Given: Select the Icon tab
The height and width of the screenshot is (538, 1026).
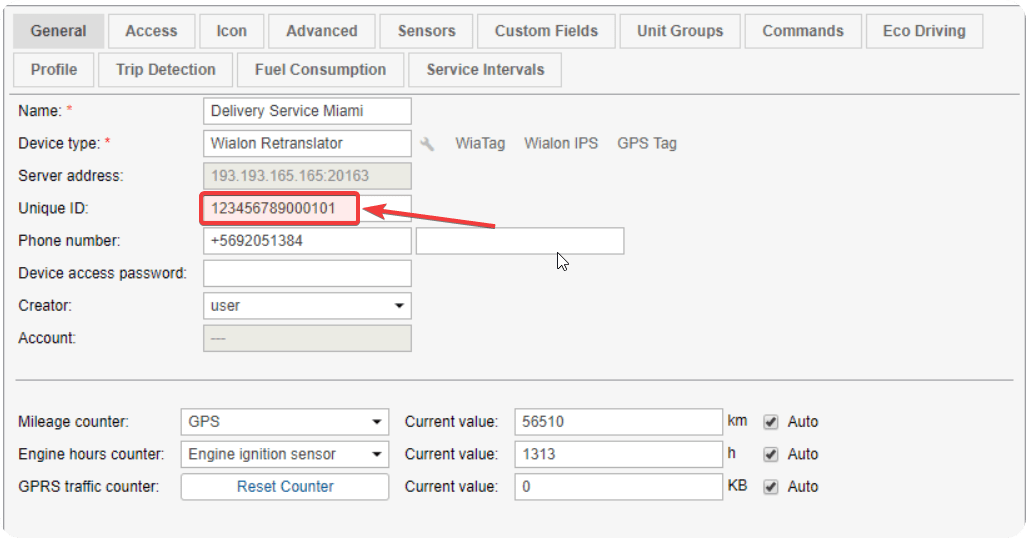Looking at the screenshot, I should click(232, 31).
